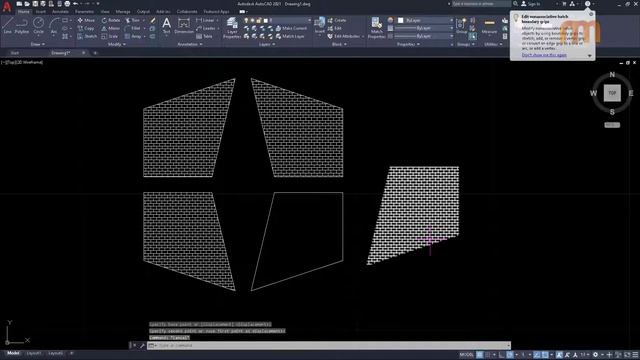Expand the Properties panel
Screen dimensions: 640x360
click(x=409, y=44)
